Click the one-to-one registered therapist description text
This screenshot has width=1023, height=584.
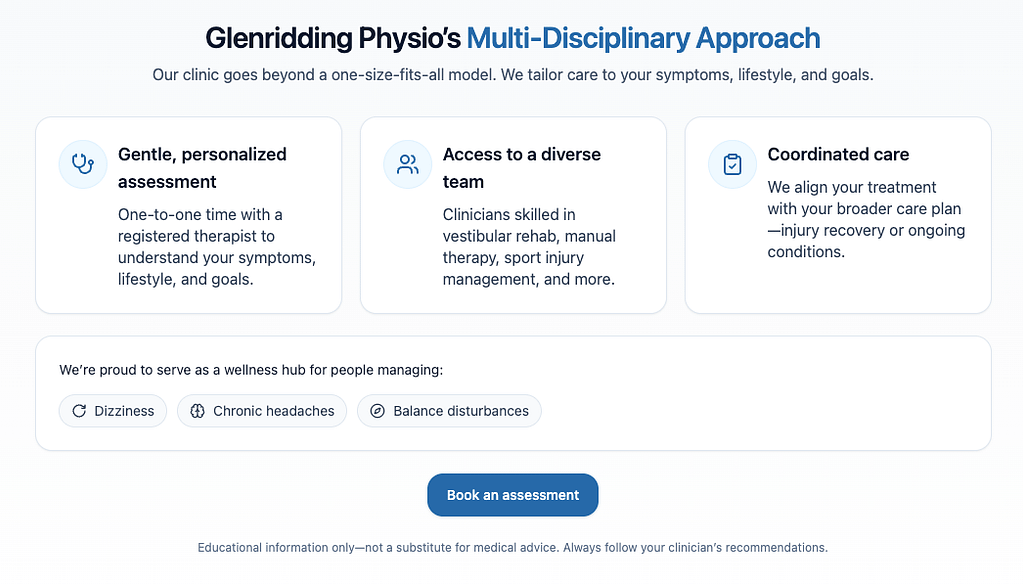(217, 247)
